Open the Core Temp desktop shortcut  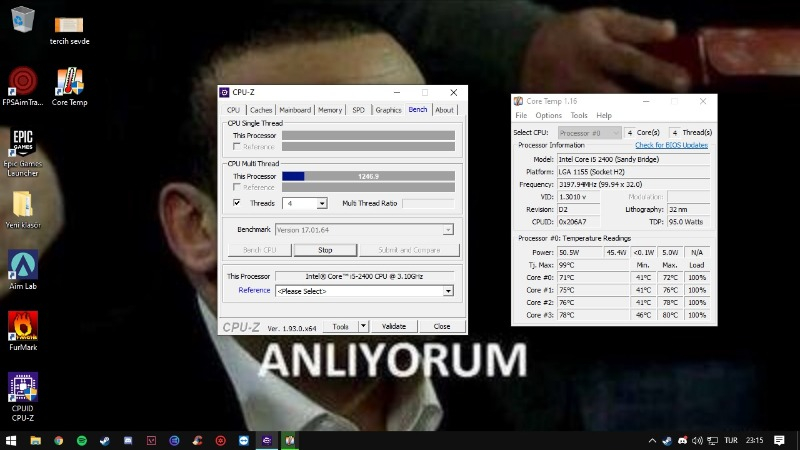tap(69, 87)
